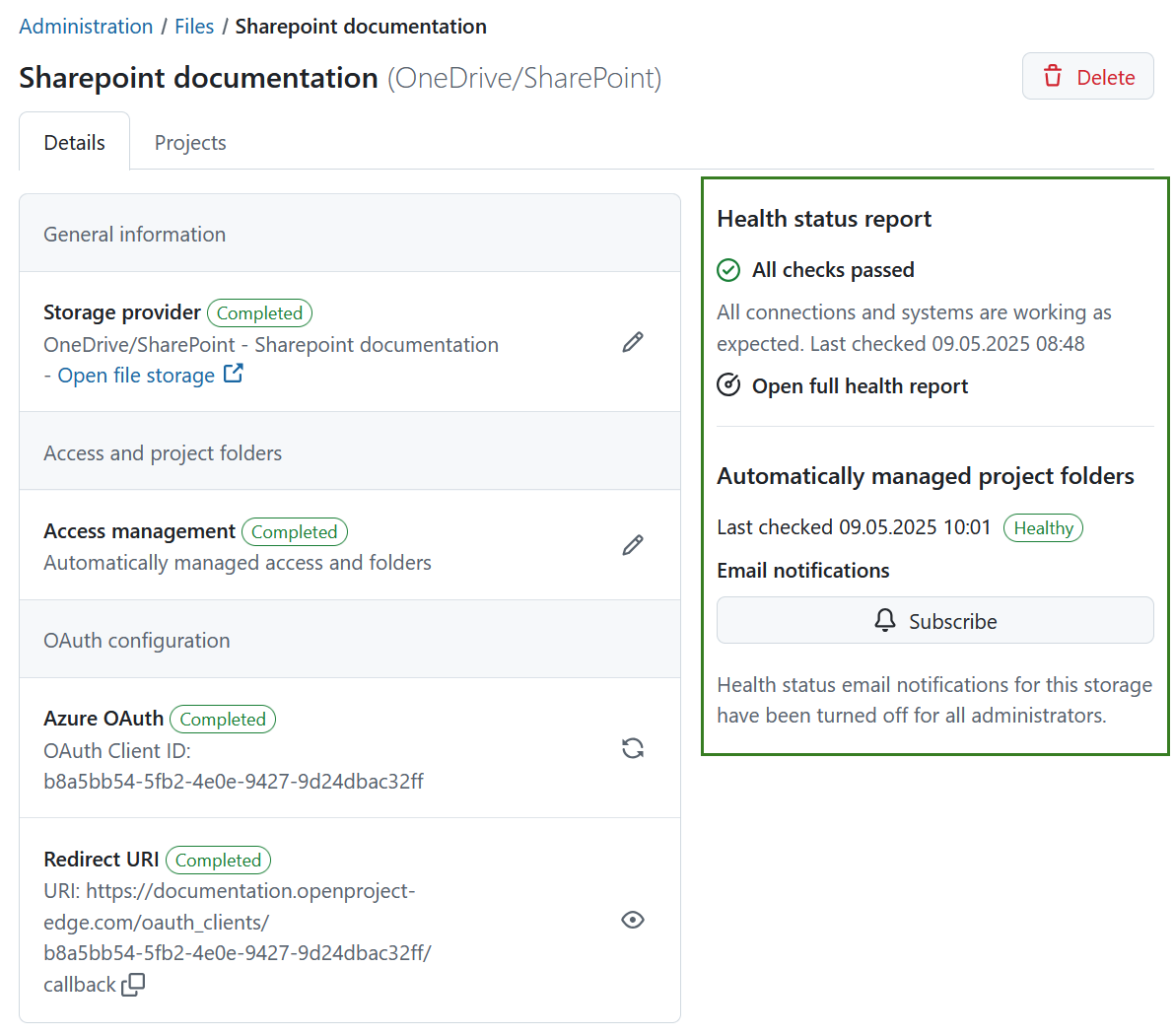This screenshot has width=1174, height=1036.
Task: Reveal the Redirect URI with eye icon
Action: coord(632,919)
